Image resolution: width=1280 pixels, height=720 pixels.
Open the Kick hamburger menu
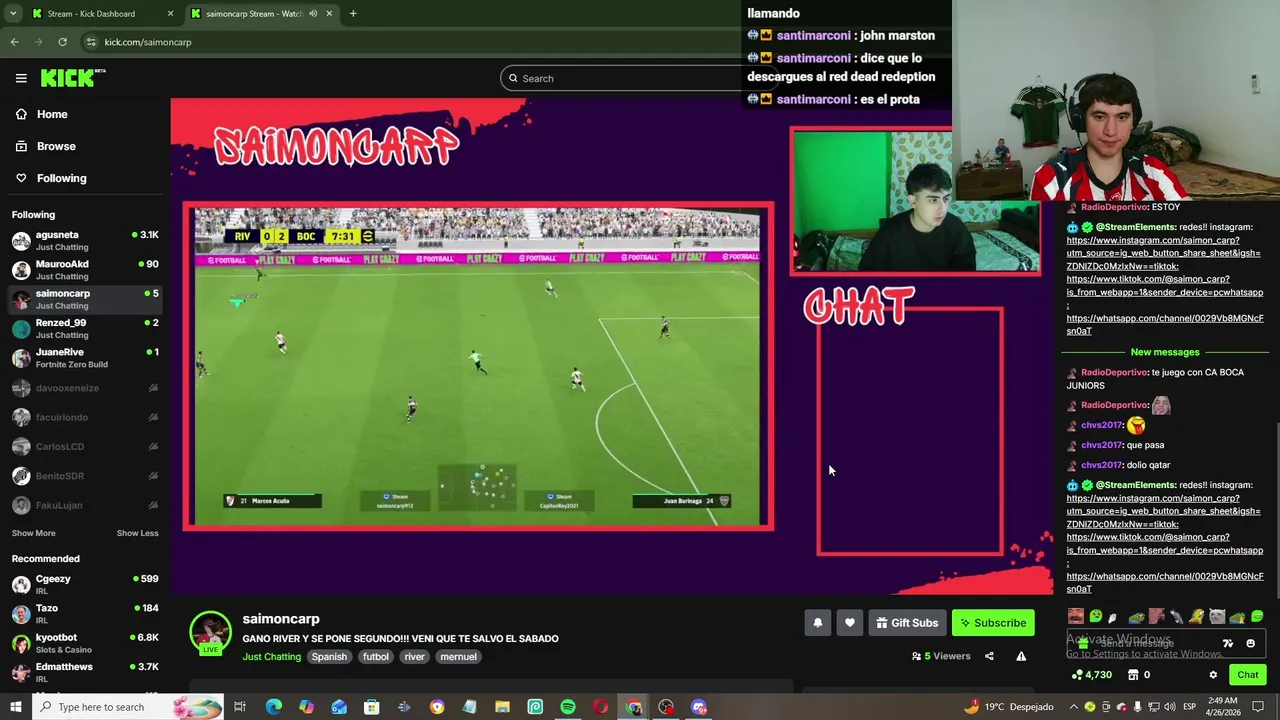[21, 78]
